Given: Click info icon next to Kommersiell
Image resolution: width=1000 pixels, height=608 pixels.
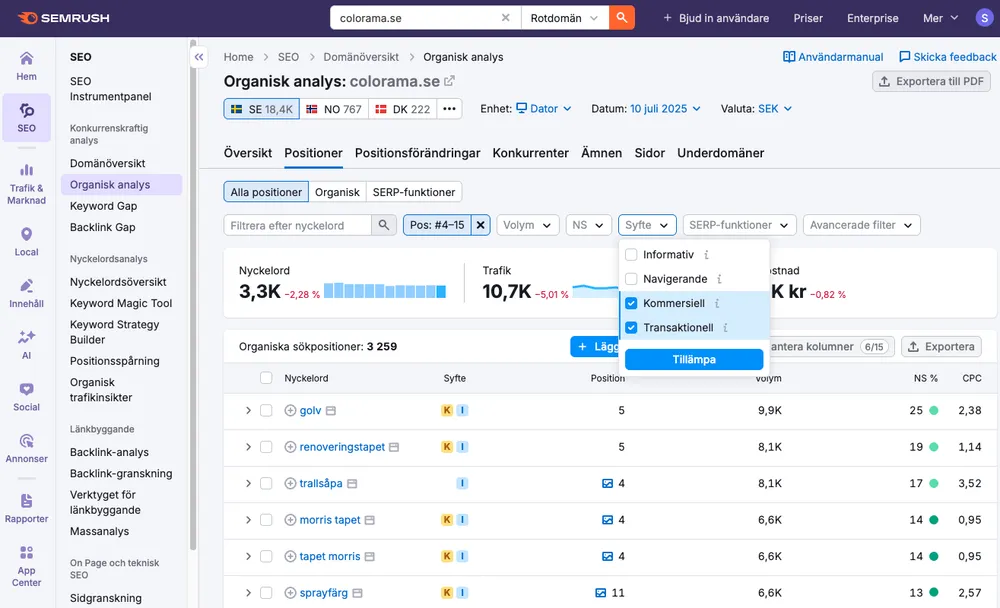Looking at the screenshot, I should (x=717, y=303).
